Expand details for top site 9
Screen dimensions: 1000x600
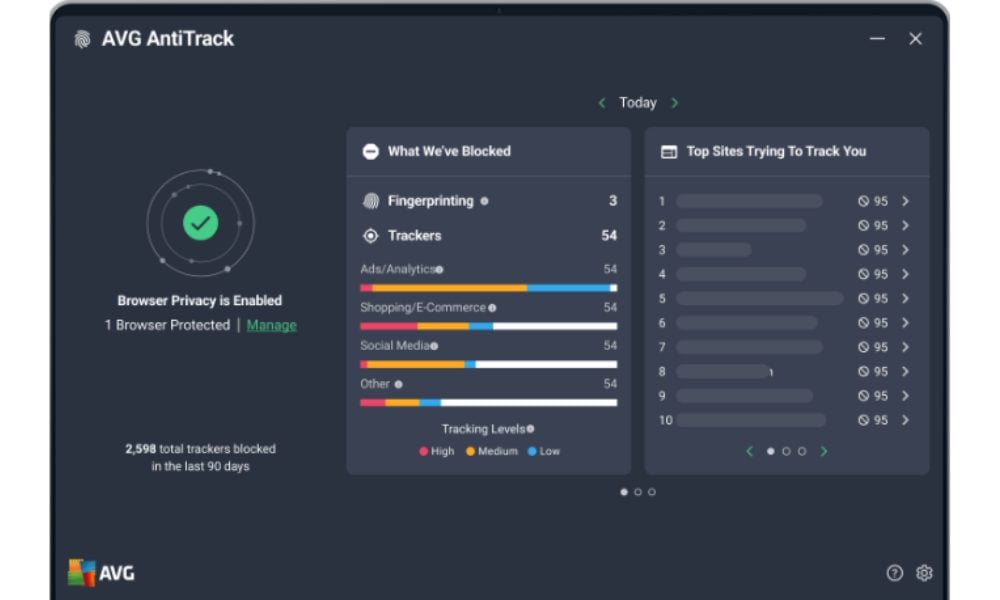[x=906, y=395]
